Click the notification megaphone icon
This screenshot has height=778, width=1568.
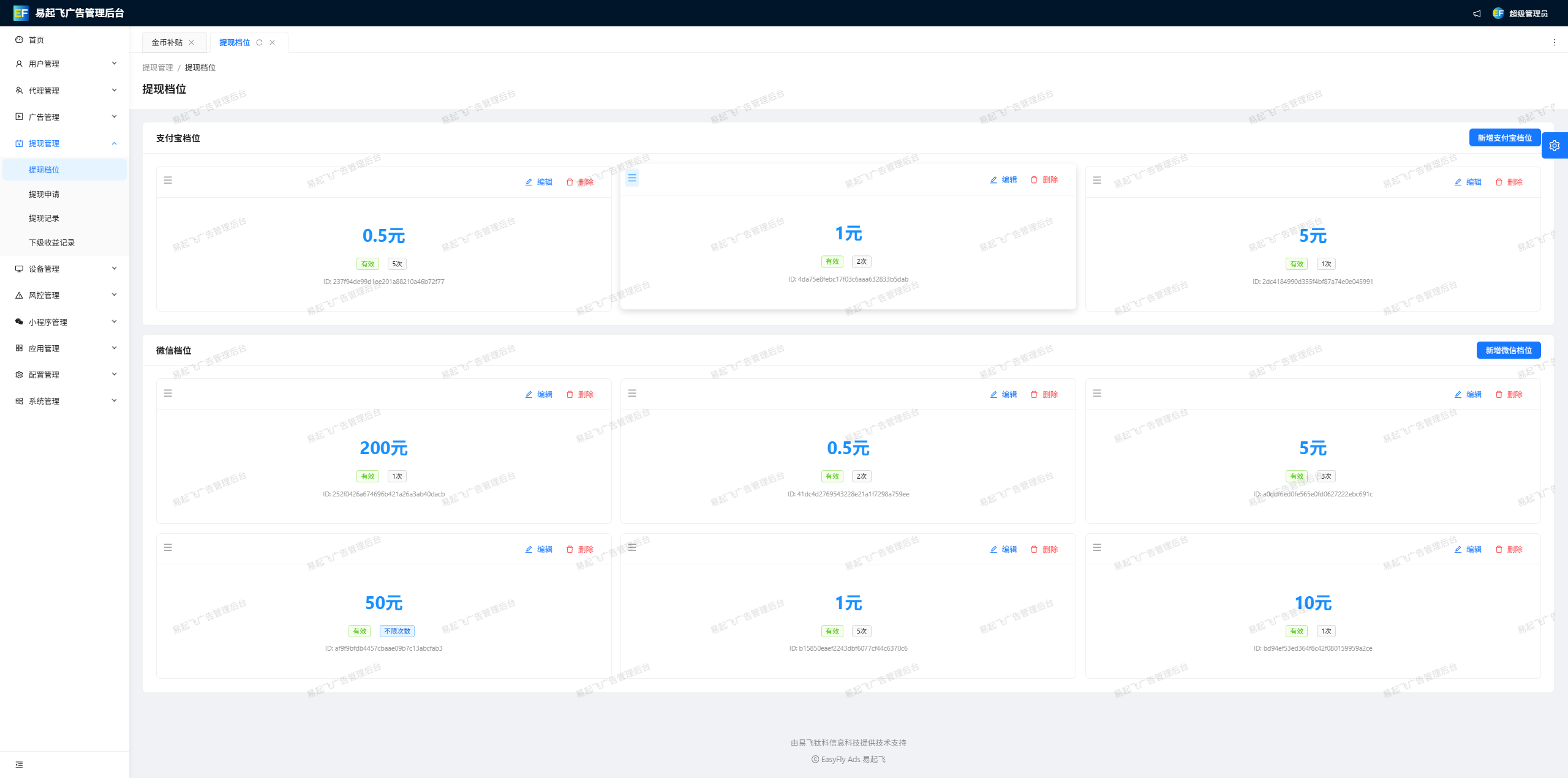(x=1477, y=13)
